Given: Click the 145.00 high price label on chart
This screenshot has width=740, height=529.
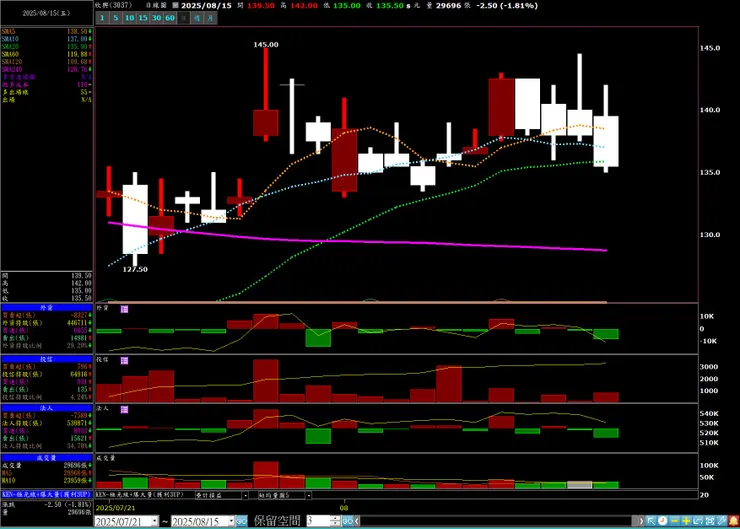Looking at the screenshot, I should pos(266,44).
